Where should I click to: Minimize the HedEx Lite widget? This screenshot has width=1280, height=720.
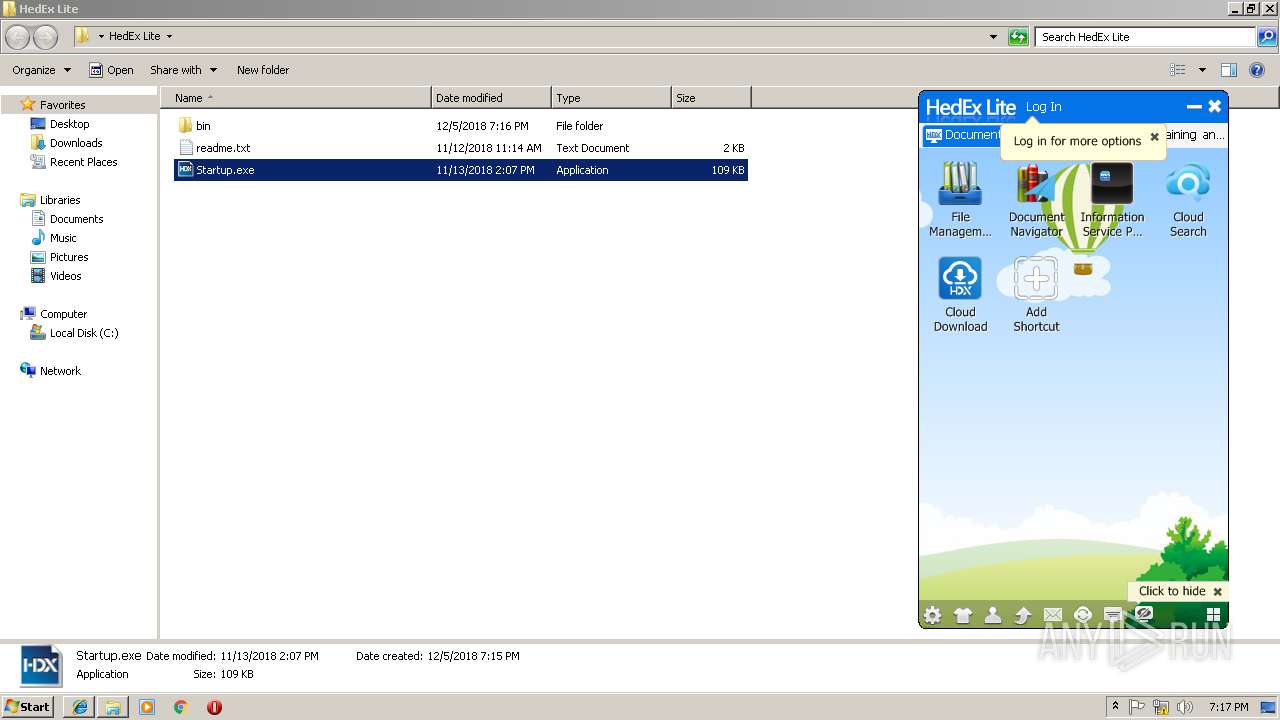coord(1193,106)
